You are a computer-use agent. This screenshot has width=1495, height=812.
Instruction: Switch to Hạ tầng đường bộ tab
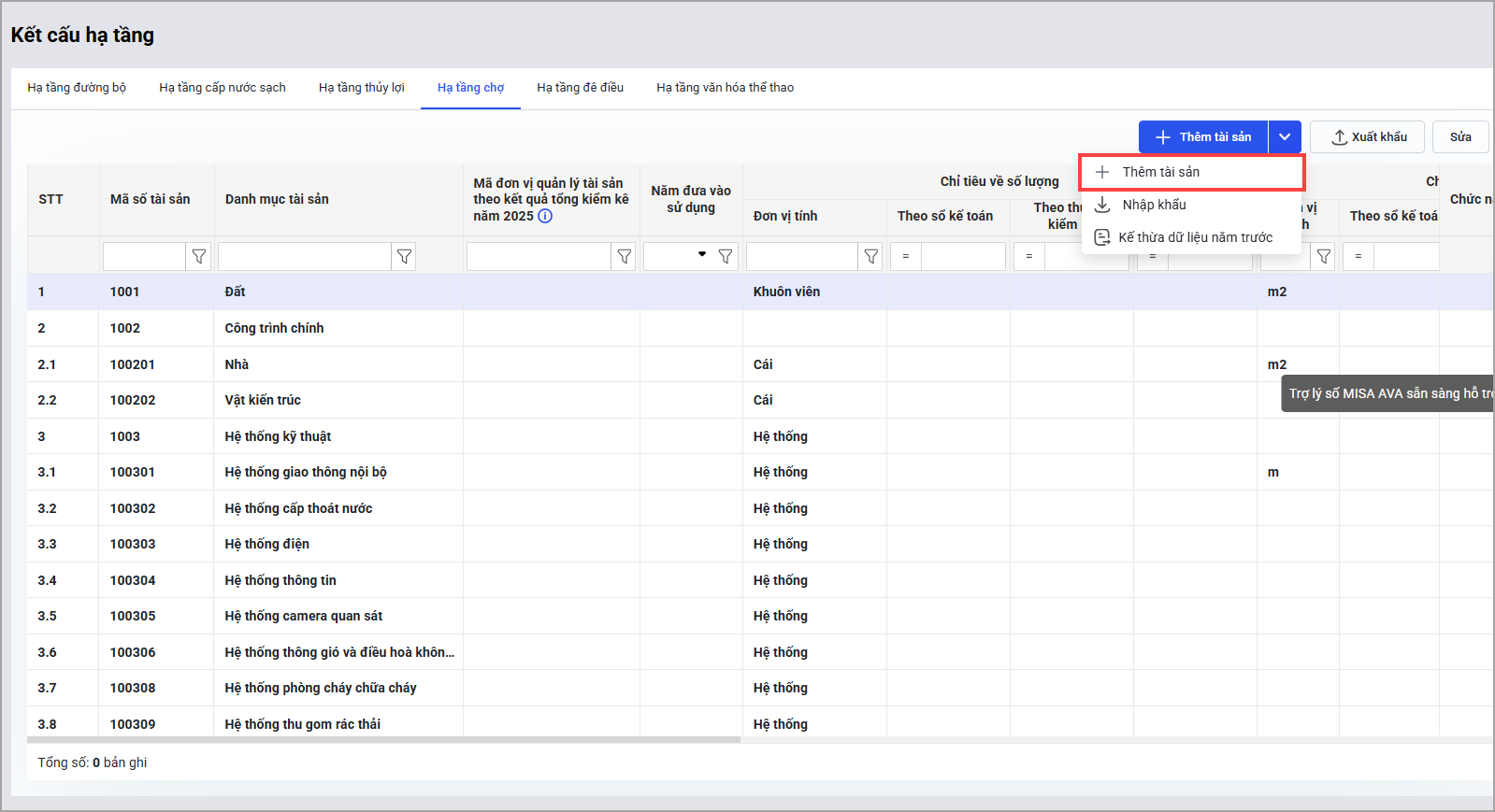coord(77,88)
